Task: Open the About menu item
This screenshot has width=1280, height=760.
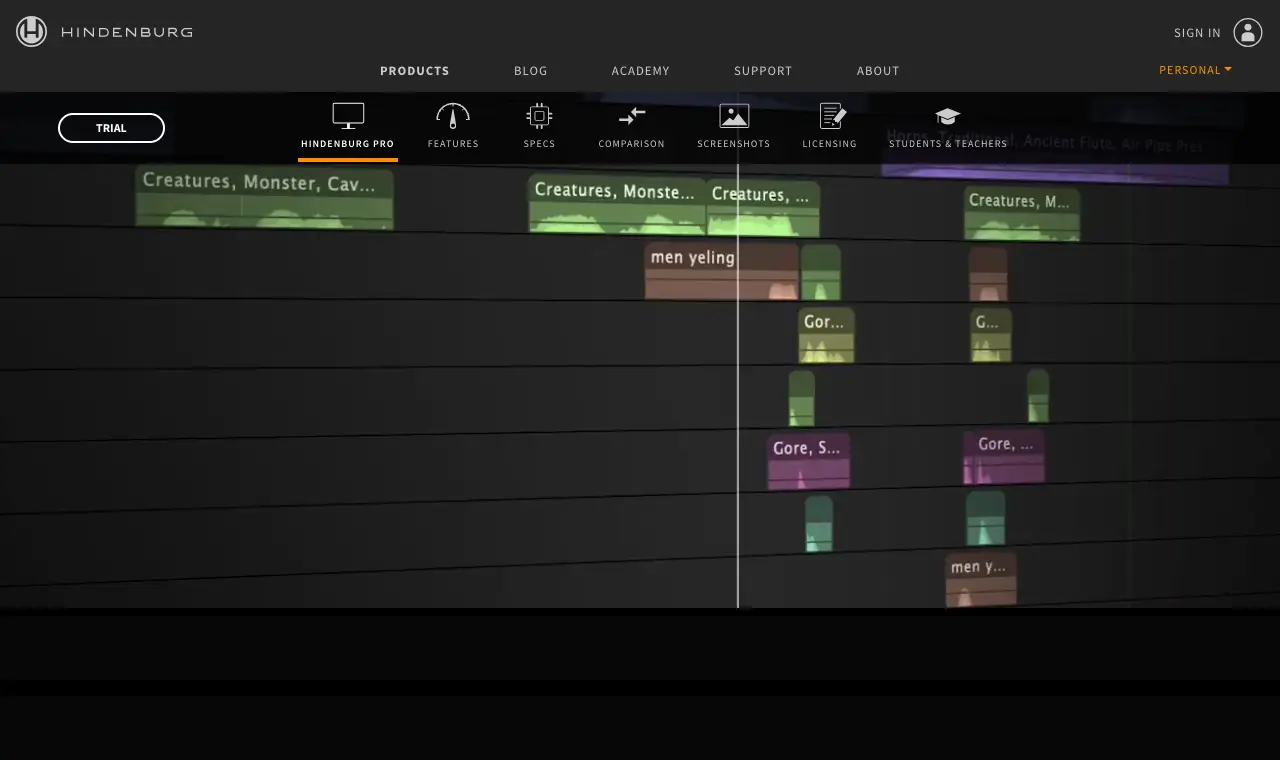Action: tap(878, 71)
